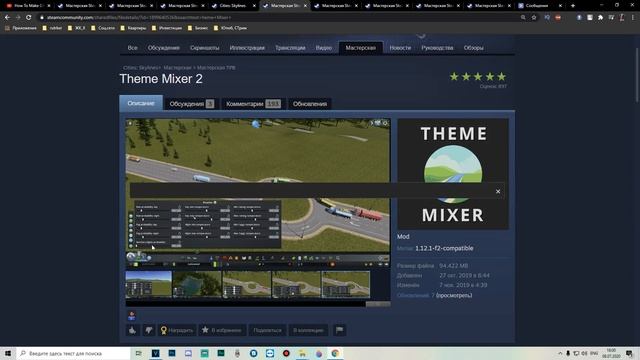Click the Наградить award button

pos(177,330)
